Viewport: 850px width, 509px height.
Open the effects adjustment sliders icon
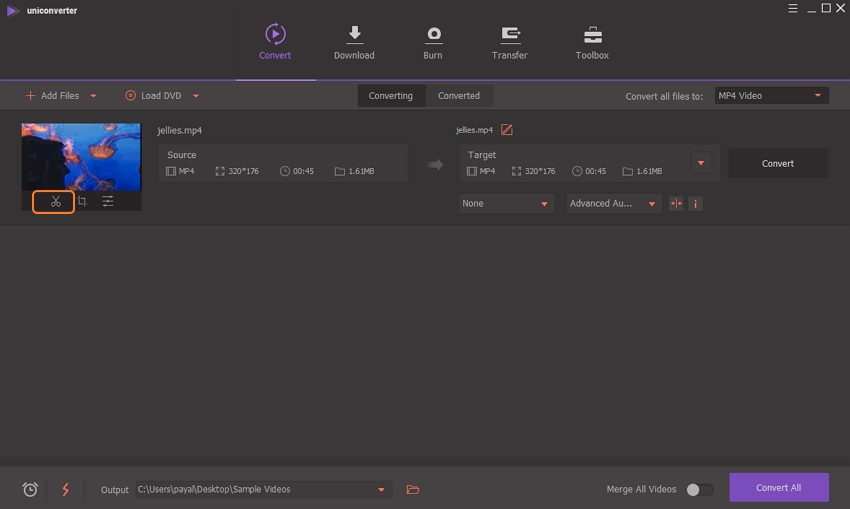[x=107, y=202]
